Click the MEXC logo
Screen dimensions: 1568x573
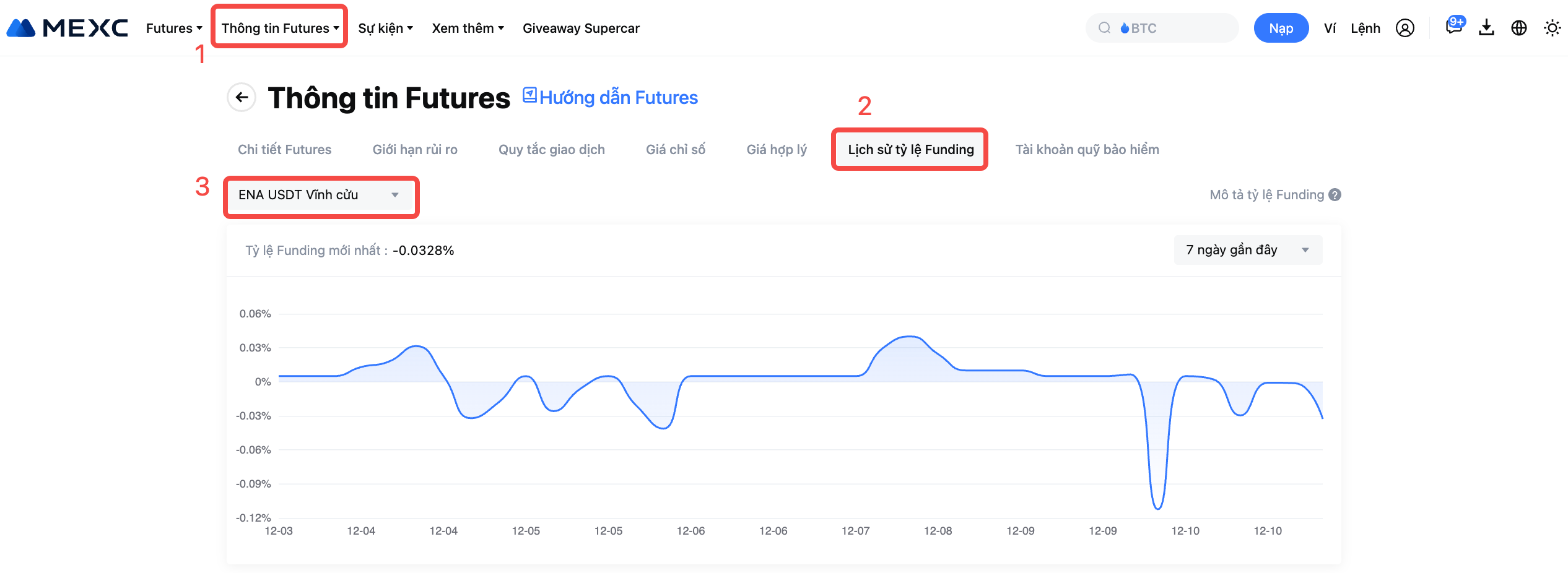coord(67,28)
